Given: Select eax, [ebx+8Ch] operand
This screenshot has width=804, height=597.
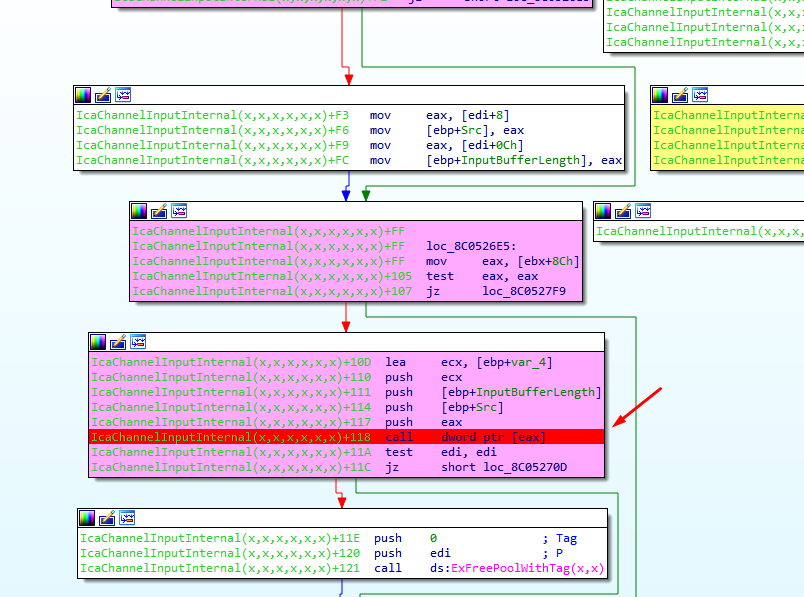Looking at the screenshot, I should click(531, 262).
